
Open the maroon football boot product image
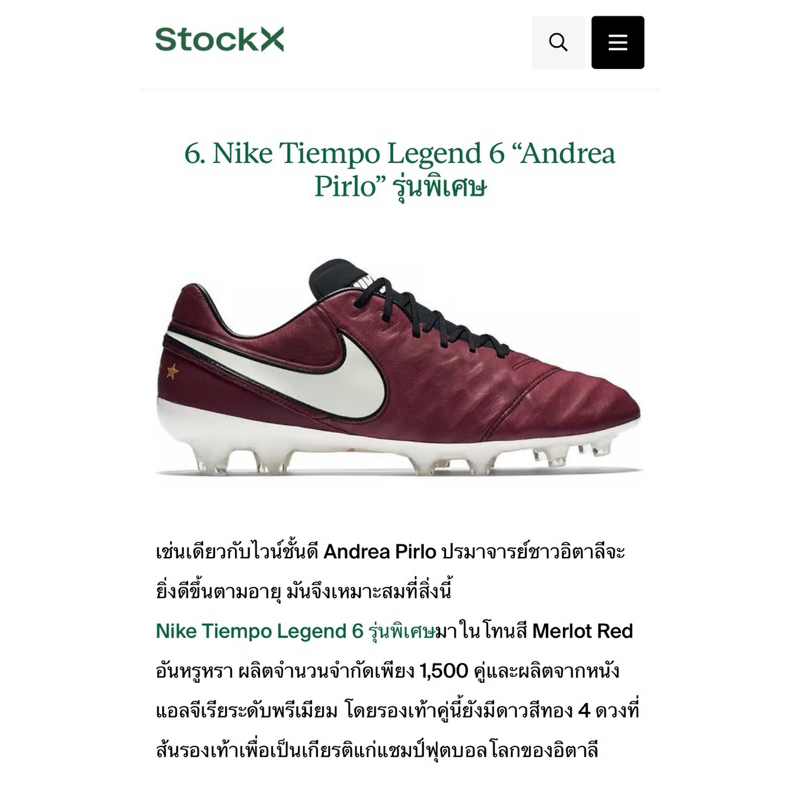pyautogui.click(x=398, y=366)
